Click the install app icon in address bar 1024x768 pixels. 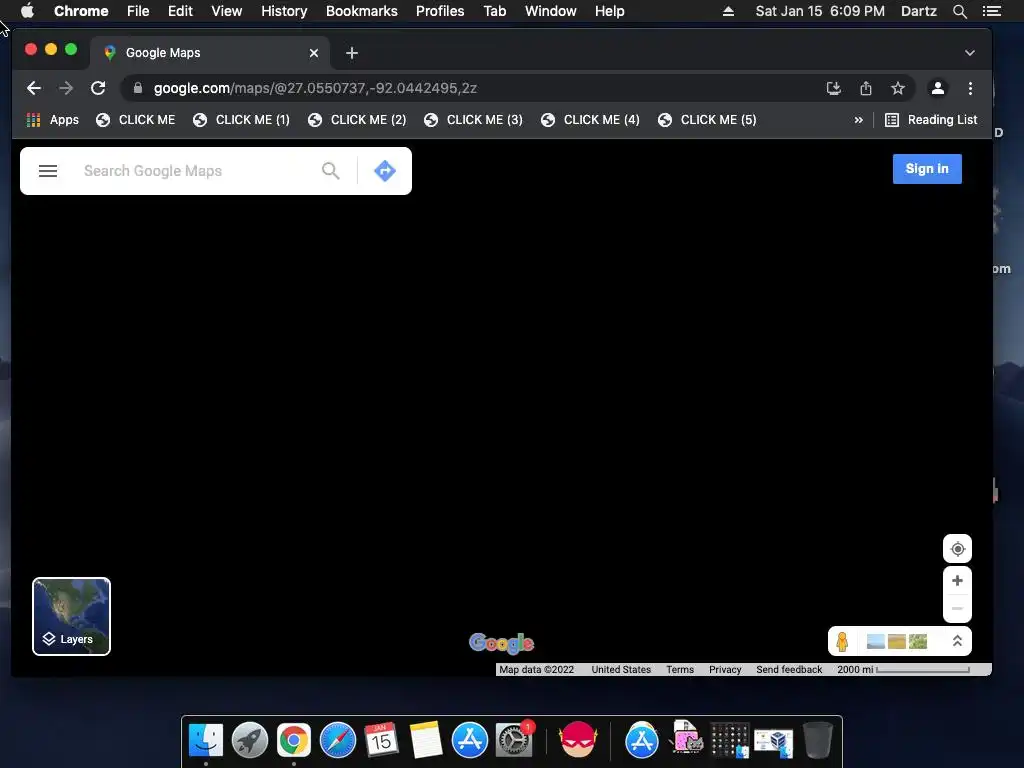click(x=833, y=88)
